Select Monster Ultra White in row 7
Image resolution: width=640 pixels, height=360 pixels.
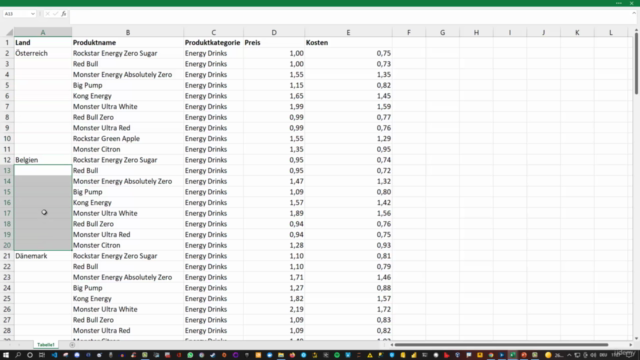pyautogui.click(x=128, y=107)
